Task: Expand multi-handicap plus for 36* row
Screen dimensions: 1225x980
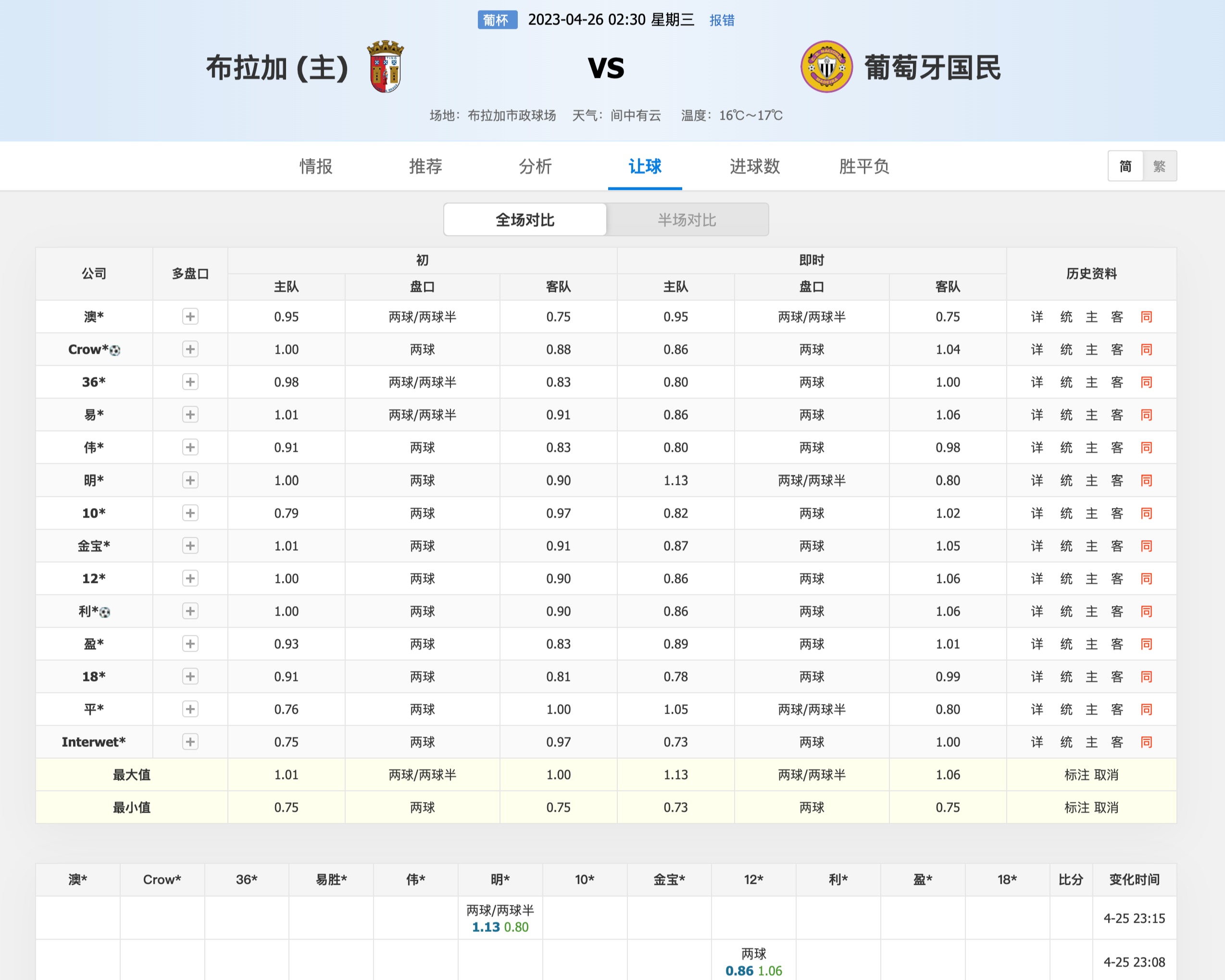Action: click(190, 382)
